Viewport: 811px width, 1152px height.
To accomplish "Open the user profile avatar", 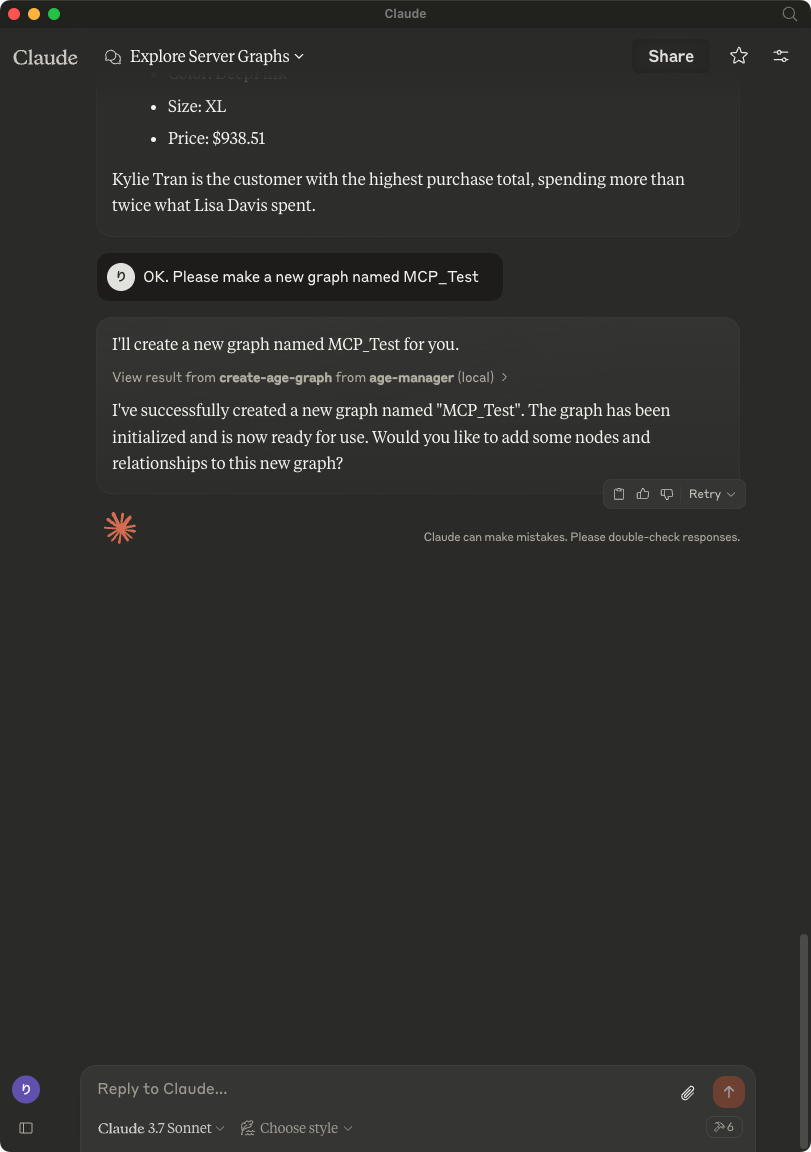I will pyautogui.click(x=26, y=1089).
